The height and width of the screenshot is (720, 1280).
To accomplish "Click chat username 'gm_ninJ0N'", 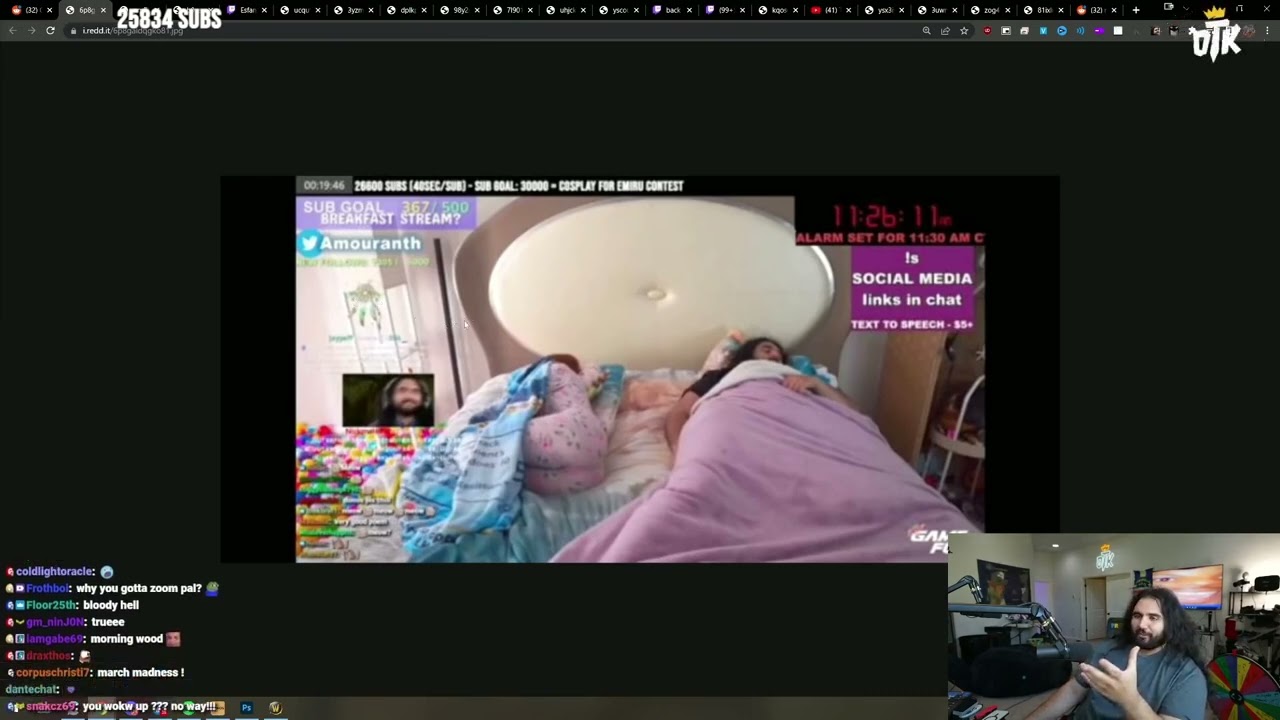I will click(55, 622).
